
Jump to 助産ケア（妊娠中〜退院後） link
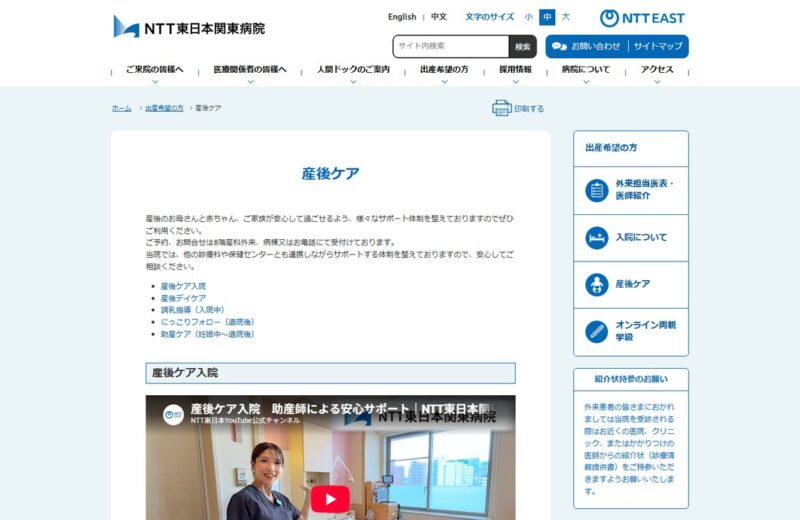click(208, 334)
